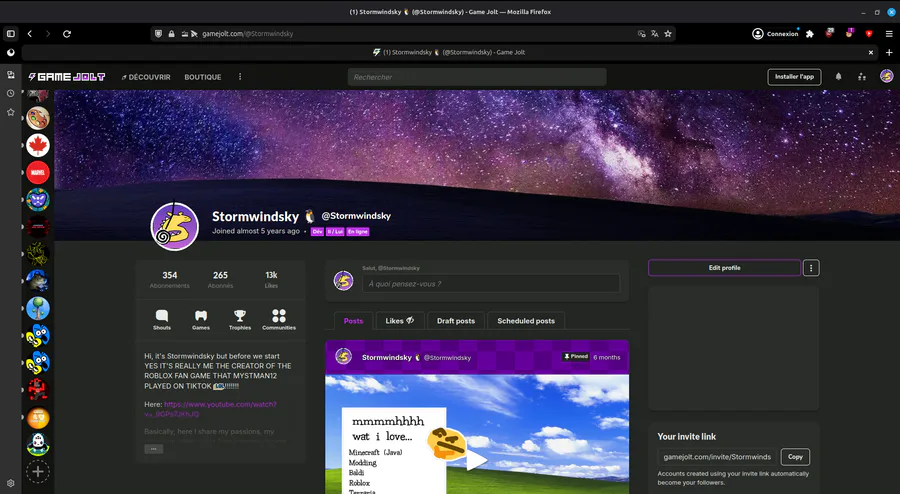
Task: Open the user avatar in top bar
Action: coord(887,76)
